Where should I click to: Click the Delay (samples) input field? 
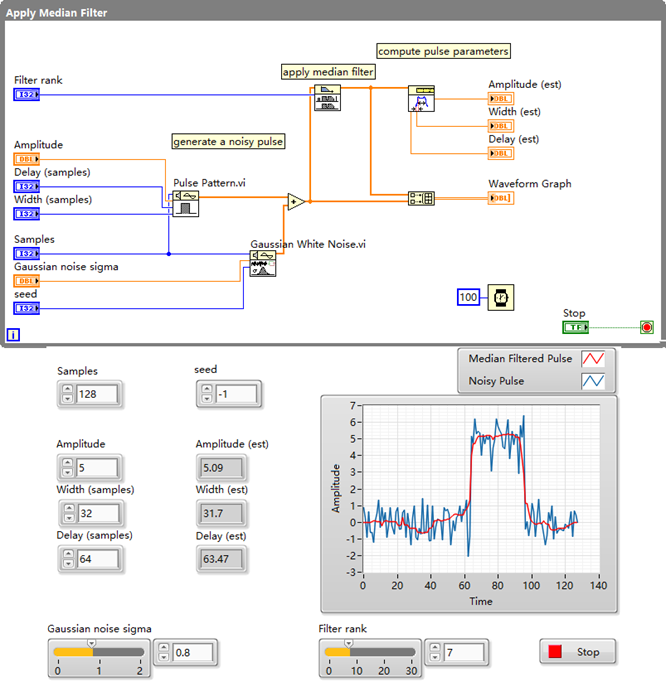[x=98, y=558]
